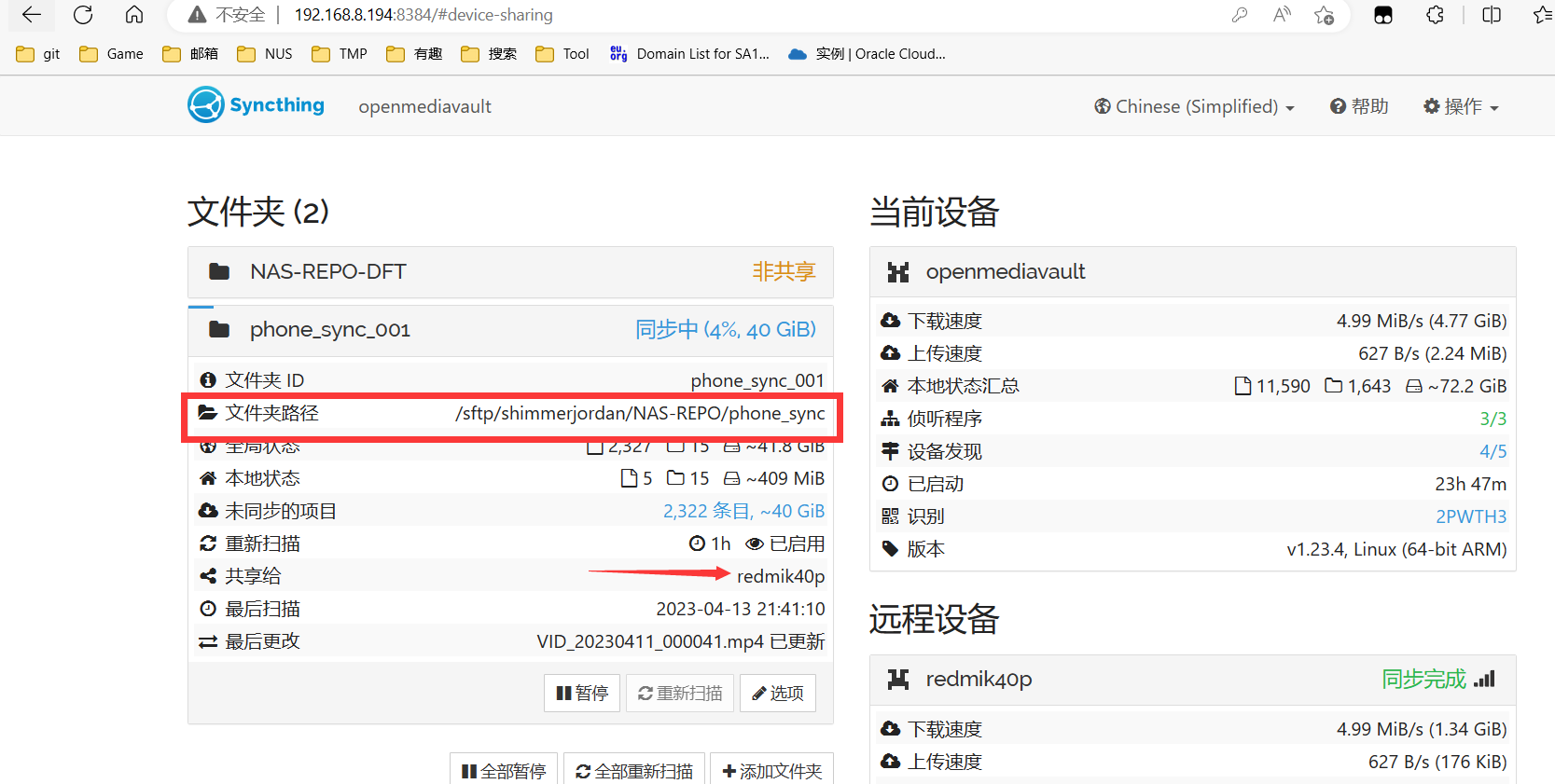The height and width of the screenshot is (784, 1555).
Task: Click the 2PWTH3 device identification link
Action: click(1471, 516)
